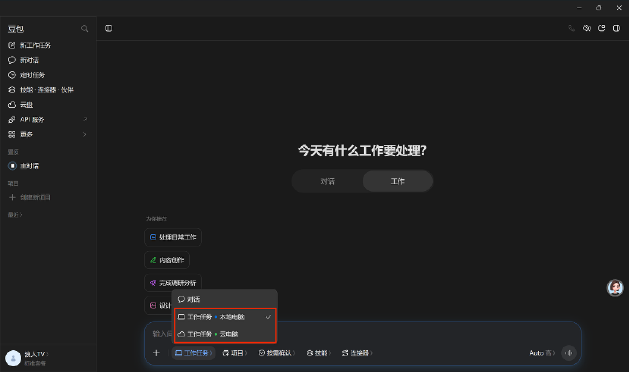This screenshot has height=373, width=630.
Task: Click the 处理日常工作 suggestion chip
Action: [173, 237]
